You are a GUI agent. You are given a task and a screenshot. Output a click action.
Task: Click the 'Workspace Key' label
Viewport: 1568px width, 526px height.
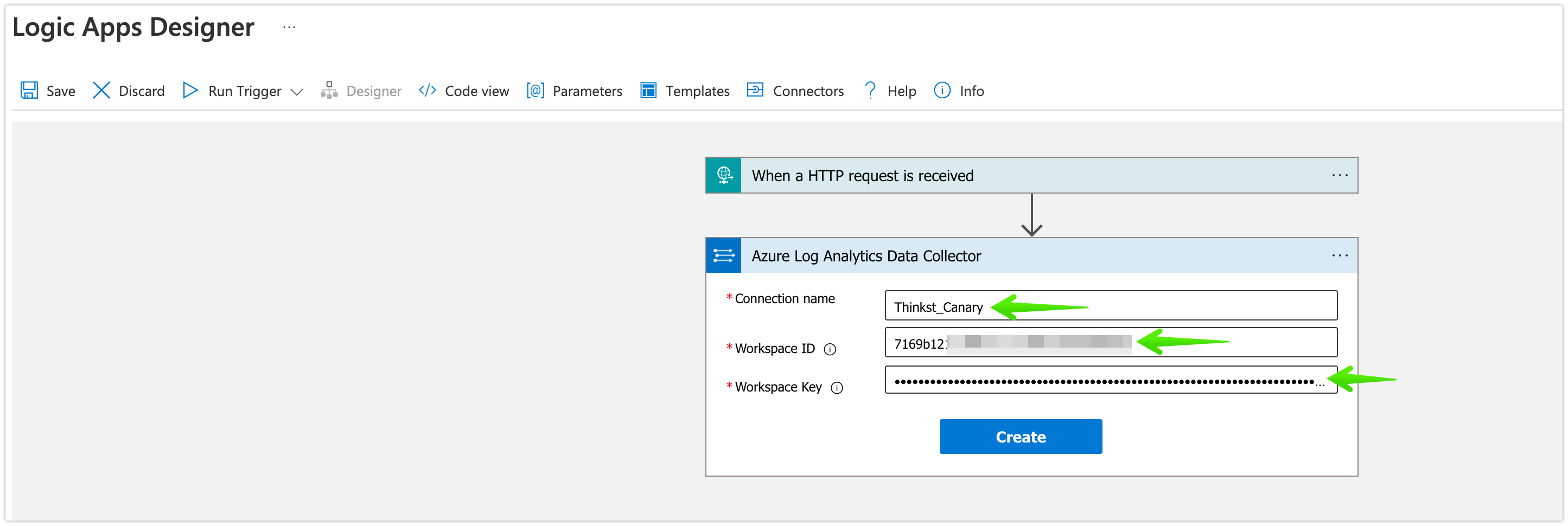click(779, 387)
